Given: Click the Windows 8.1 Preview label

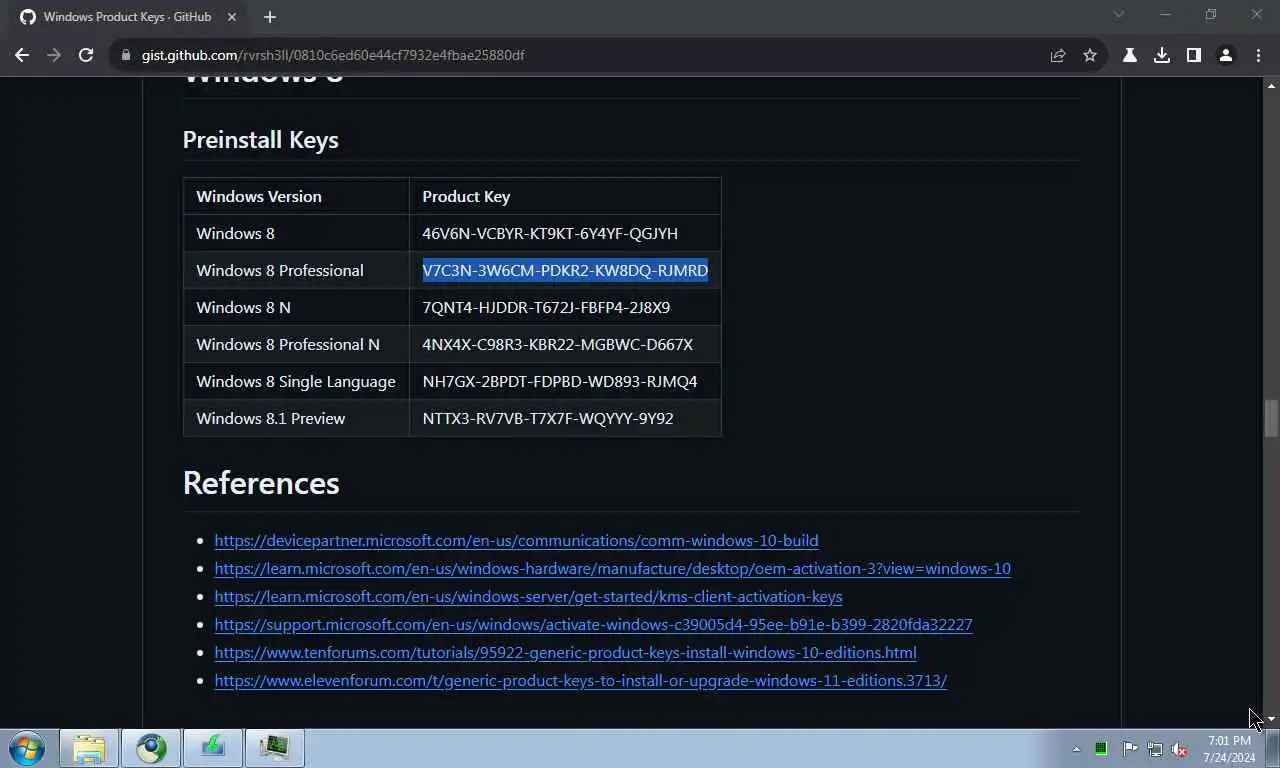Looking at the screenshot, I should pyautogui.click(x=270, y=418).
